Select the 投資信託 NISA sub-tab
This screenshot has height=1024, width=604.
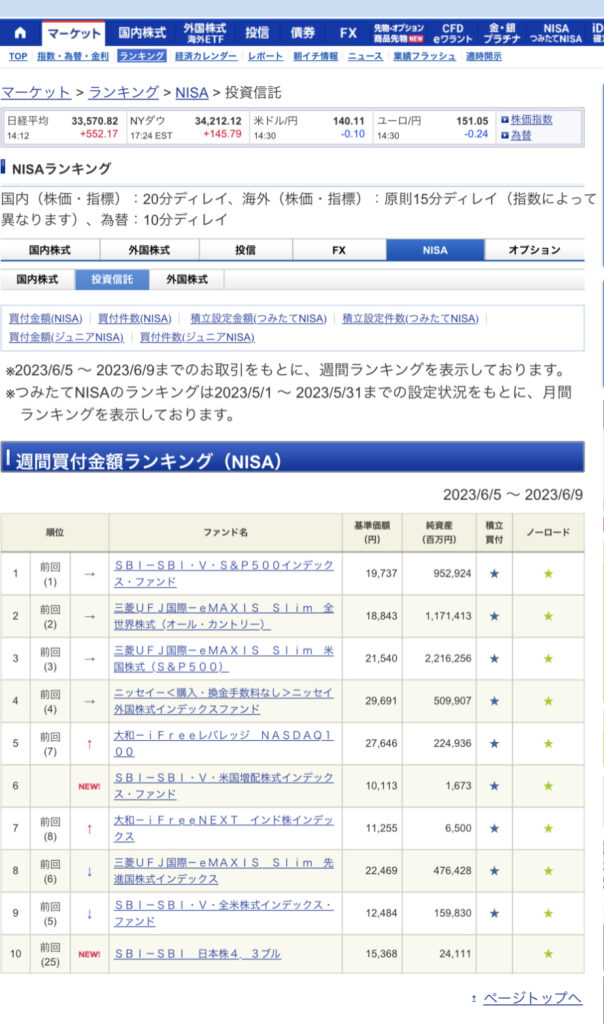coord(112,280)
